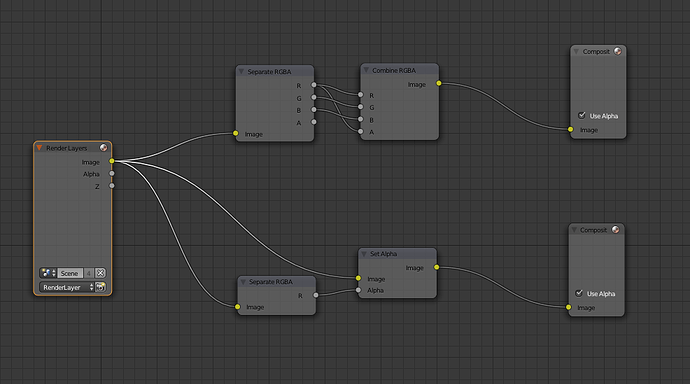The image size is (690, 384).
Task: Click lower Separate RGBA Image input socket
Action: (238, 307)
